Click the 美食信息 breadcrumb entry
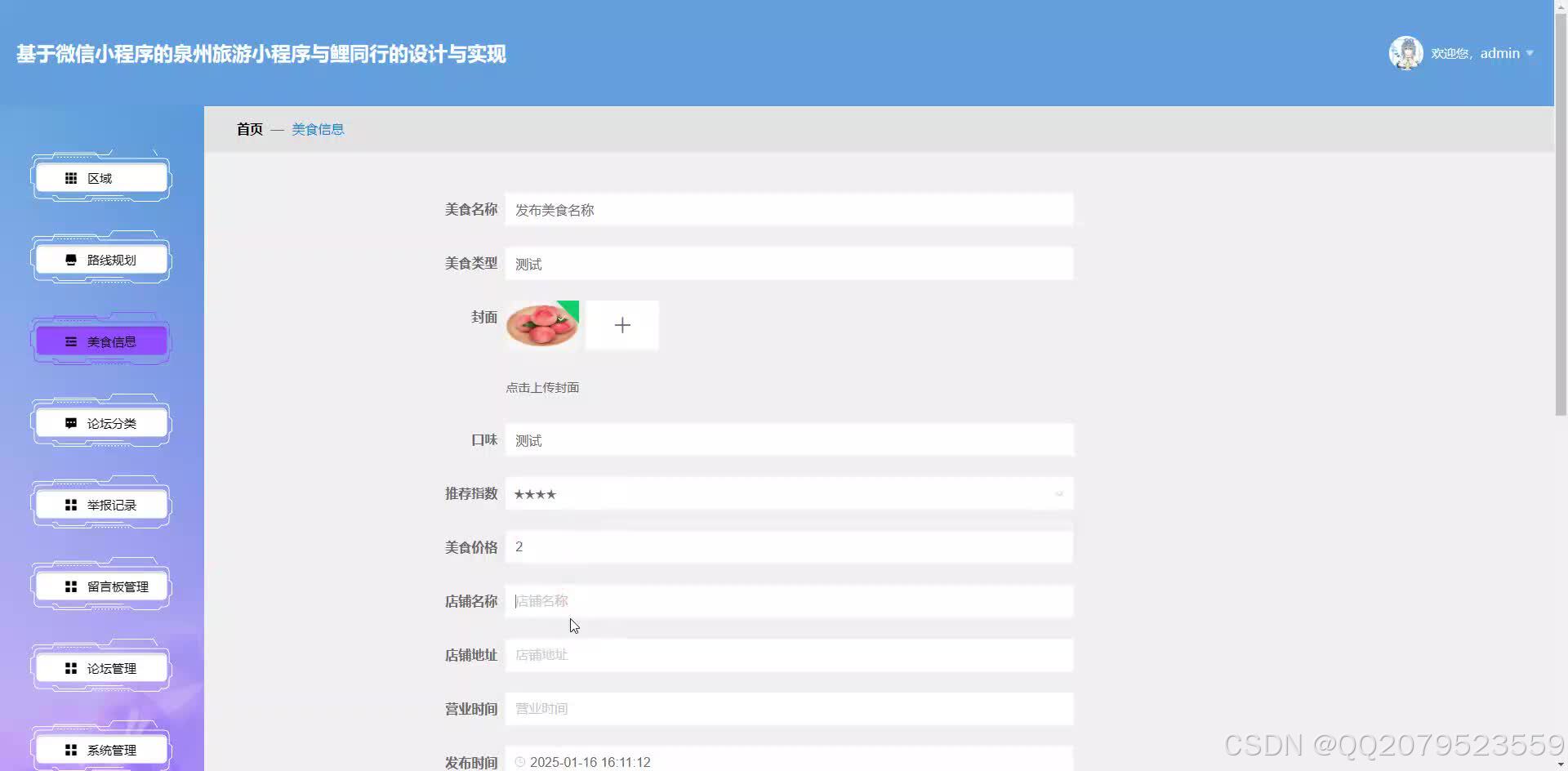Viewport: 1568px width, 771px height. [318, 128]
